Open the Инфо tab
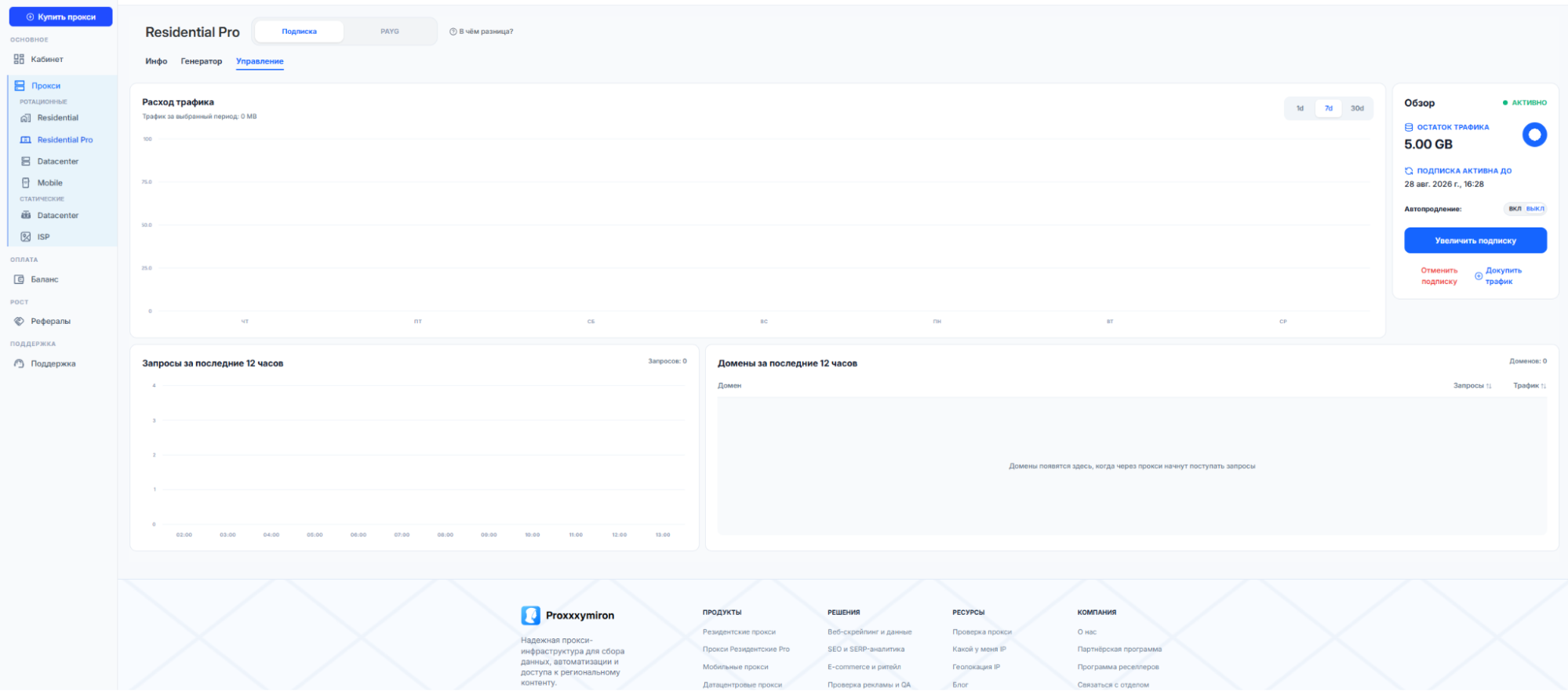 pos(156,61)
